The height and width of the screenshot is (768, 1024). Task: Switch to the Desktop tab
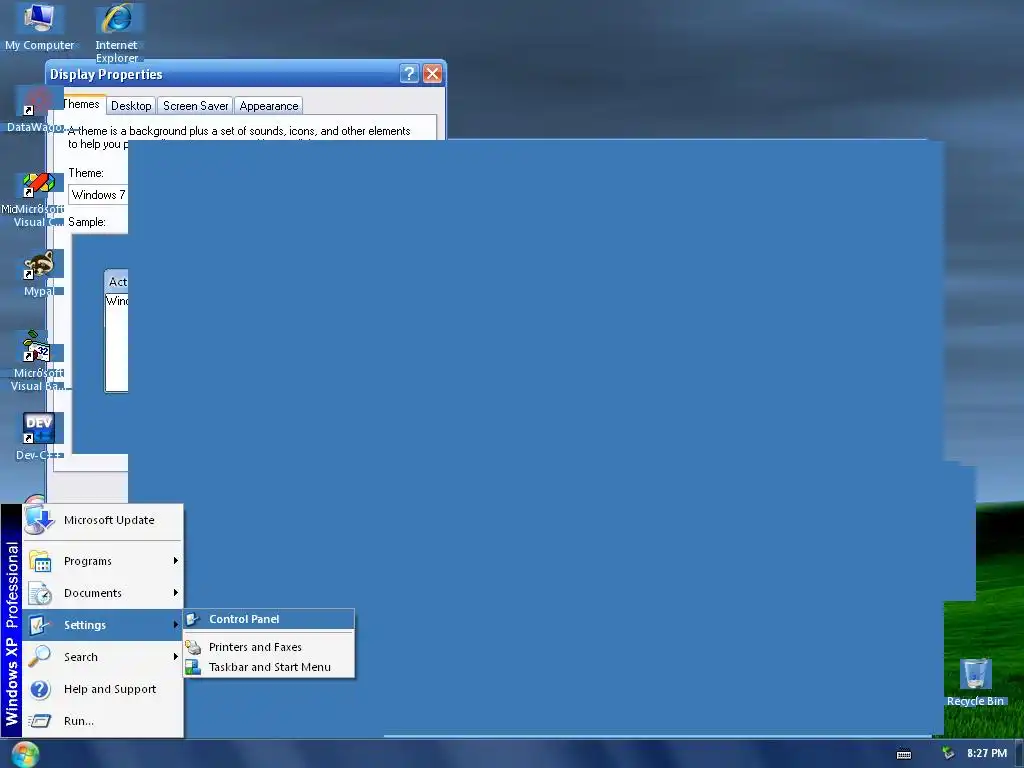(131, 106)
